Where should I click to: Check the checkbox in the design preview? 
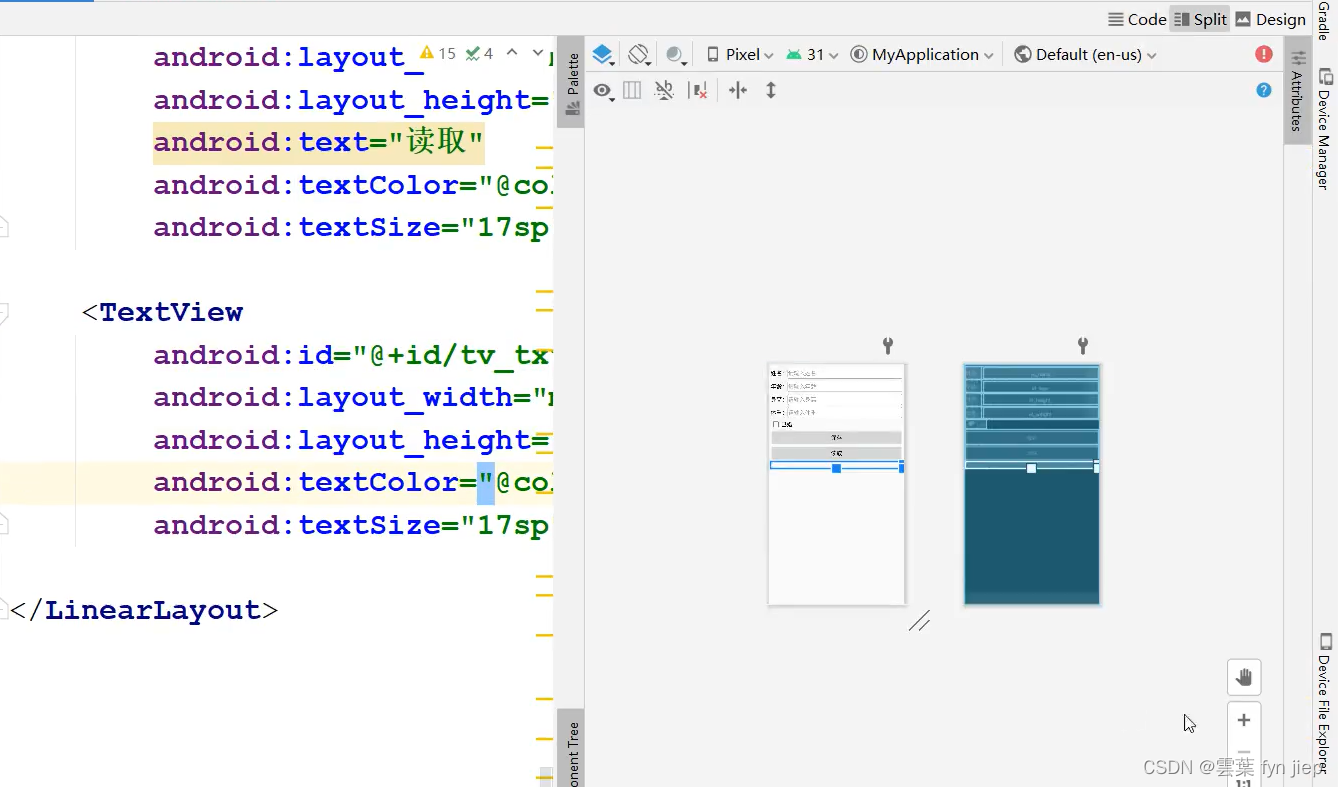click(x=775, y=424)
